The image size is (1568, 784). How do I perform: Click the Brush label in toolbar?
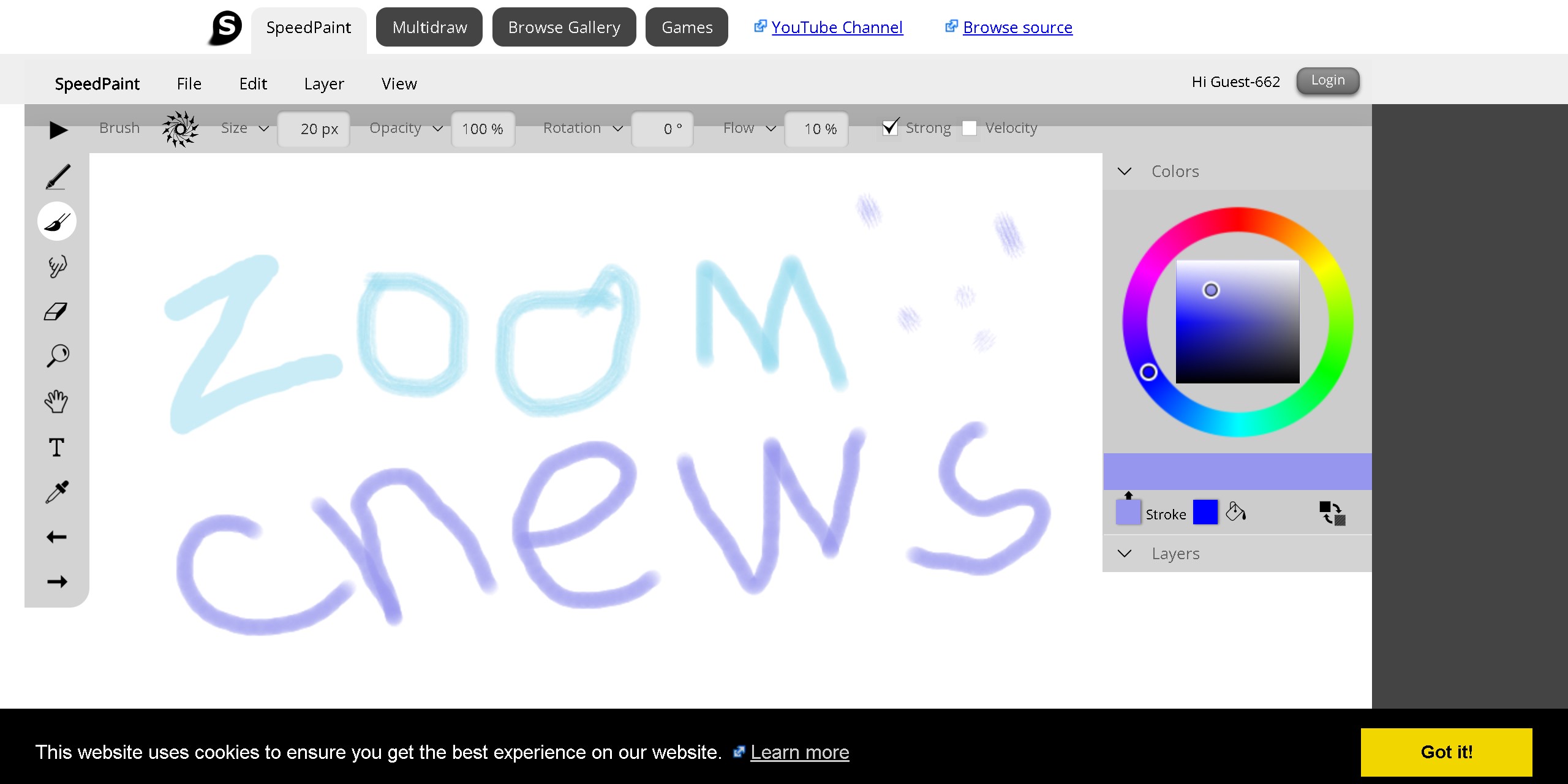pos(119,128)
